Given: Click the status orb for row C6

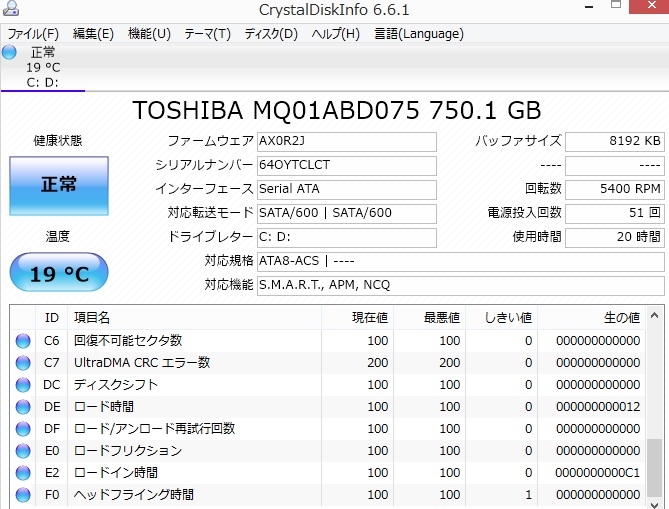Looking at the screenshot, I should 23,341.
